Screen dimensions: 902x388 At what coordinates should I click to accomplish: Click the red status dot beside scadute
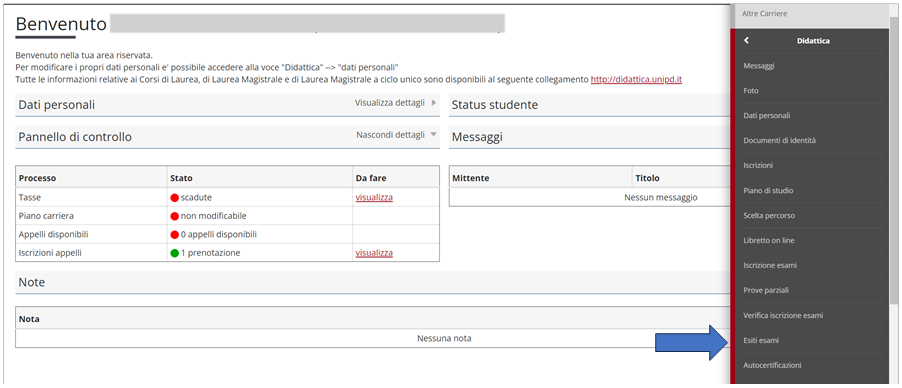point(175,198)
